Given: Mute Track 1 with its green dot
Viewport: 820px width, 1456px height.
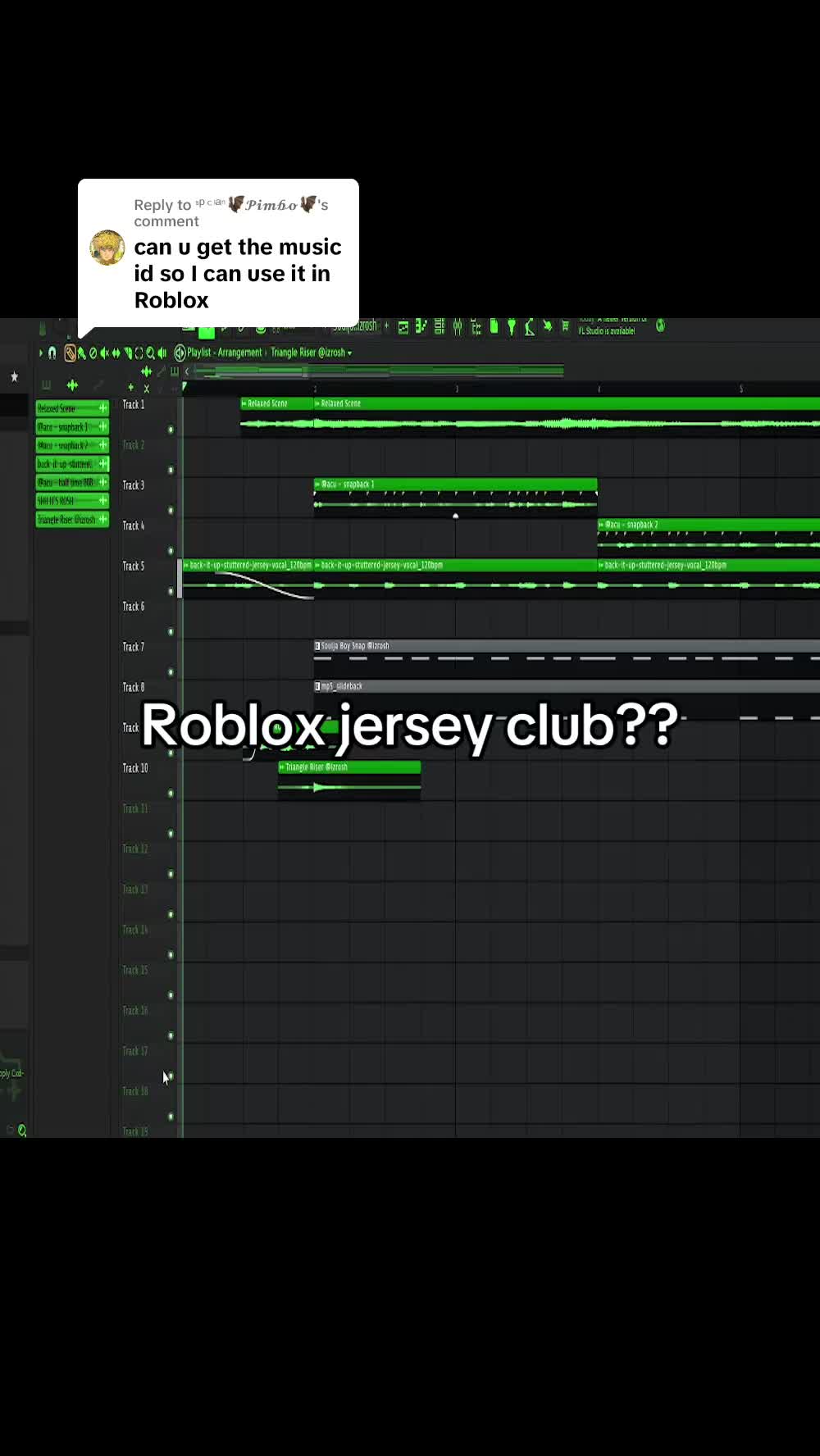Looking at the screenshot, I should [x=171, y=430].
